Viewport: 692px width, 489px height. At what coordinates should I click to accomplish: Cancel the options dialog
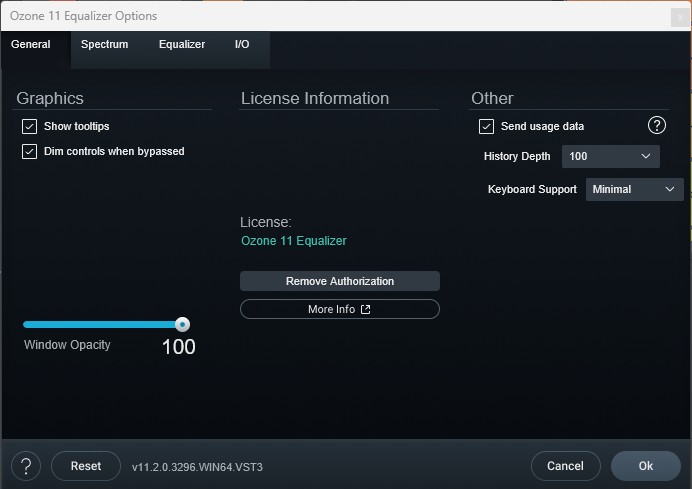[x=565, y=466]
